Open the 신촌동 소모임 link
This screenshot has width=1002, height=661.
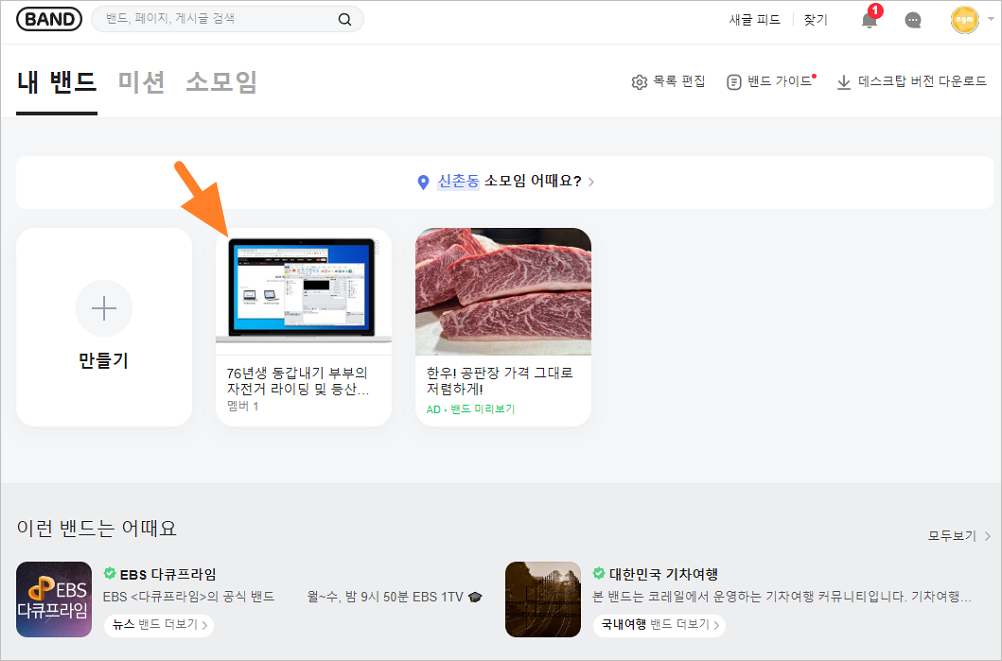(x=458, y=182)
